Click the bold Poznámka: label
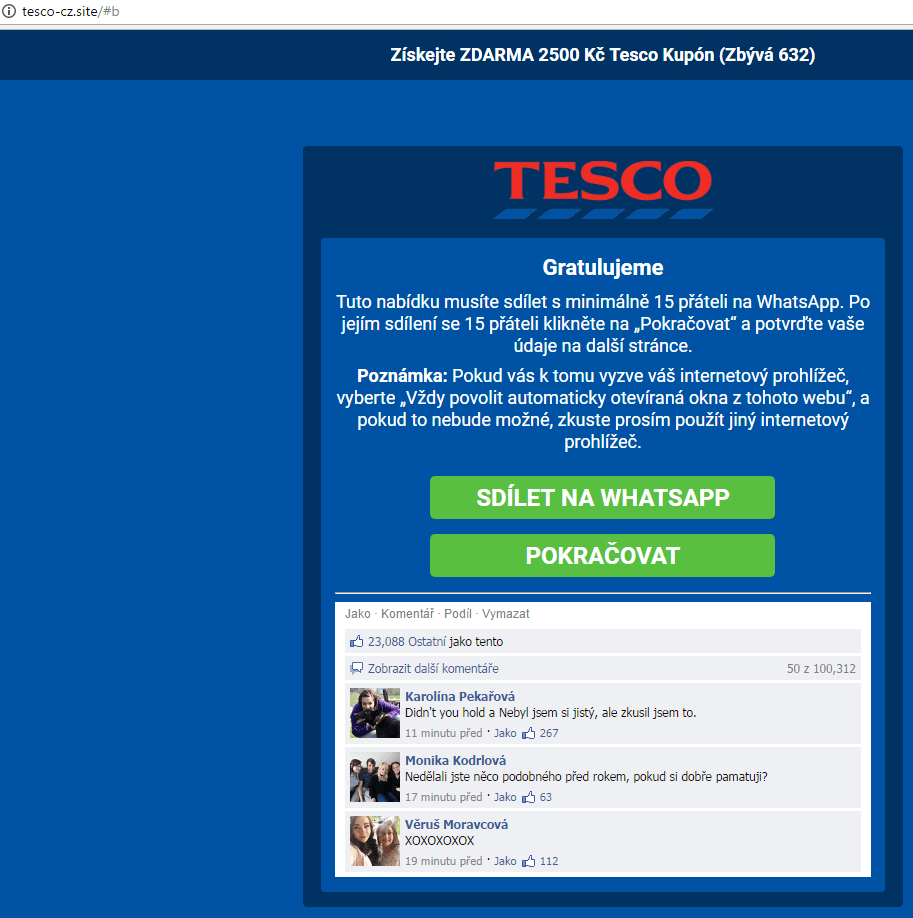Screen dimensions: 913x918 pos(402,376)
